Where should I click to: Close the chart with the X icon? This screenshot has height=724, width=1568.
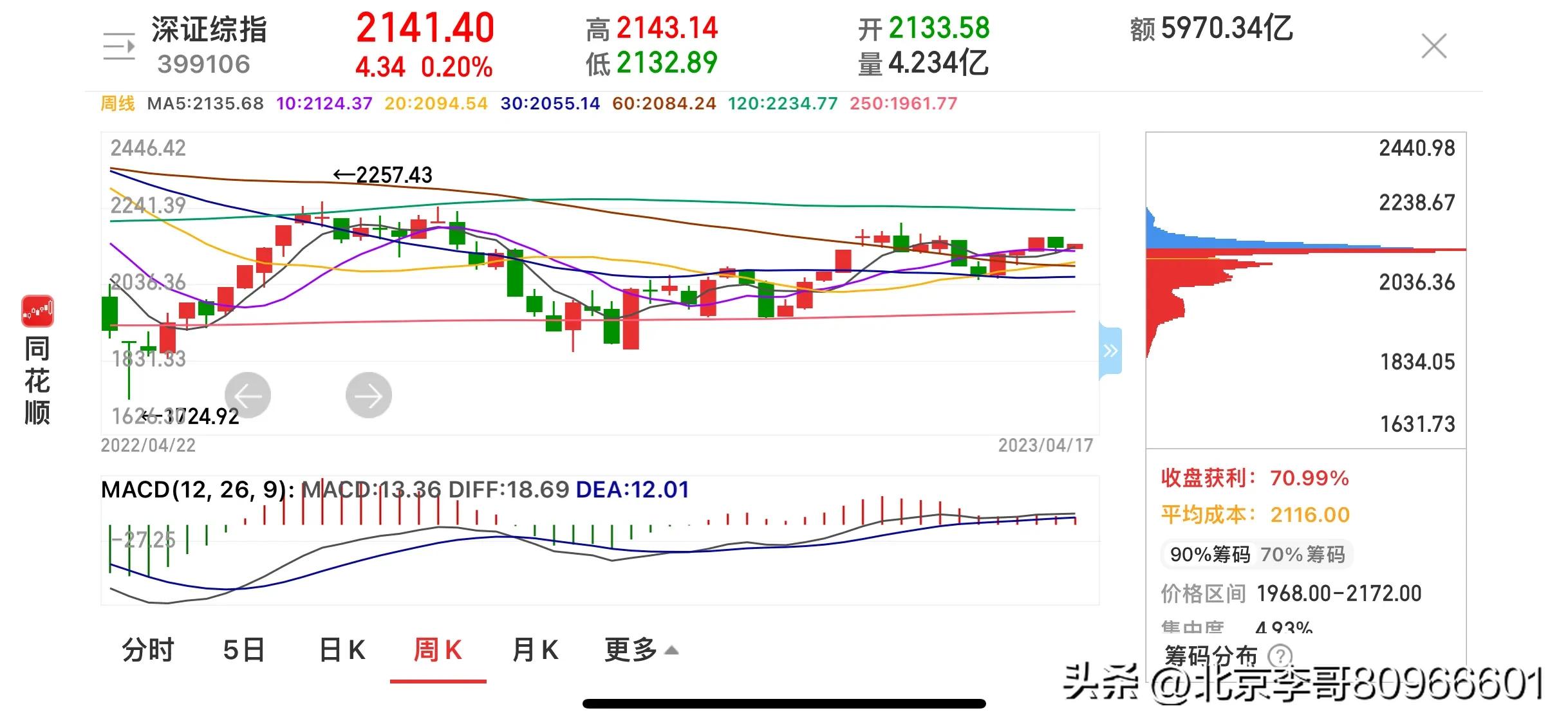[x=1434, y=46]
